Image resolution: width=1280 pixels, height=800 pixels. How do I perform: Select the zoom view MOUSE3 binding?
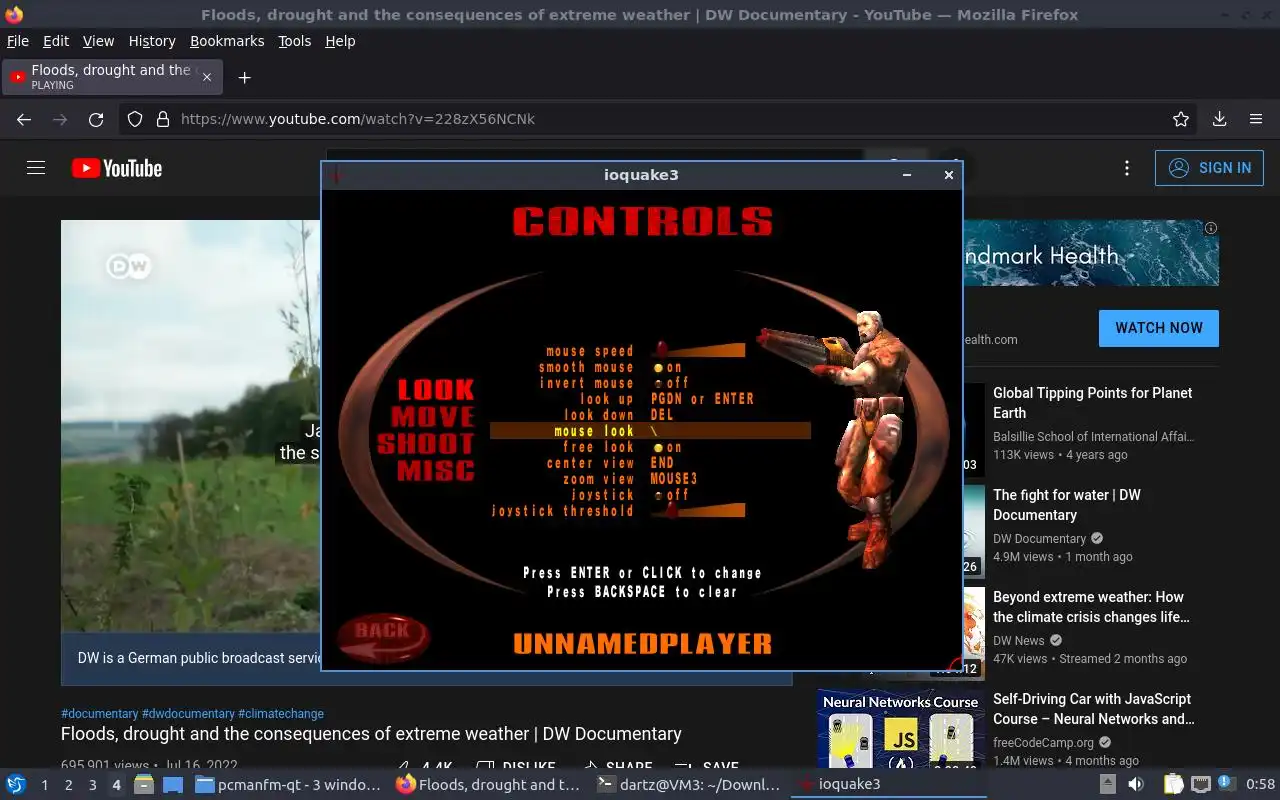630,479
